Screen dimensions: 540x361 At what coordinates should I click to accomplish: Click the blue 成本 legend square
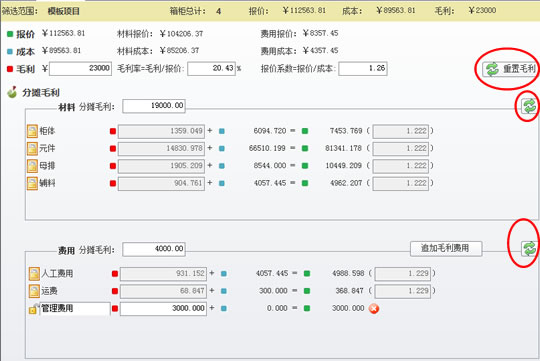tap(10, 52)
